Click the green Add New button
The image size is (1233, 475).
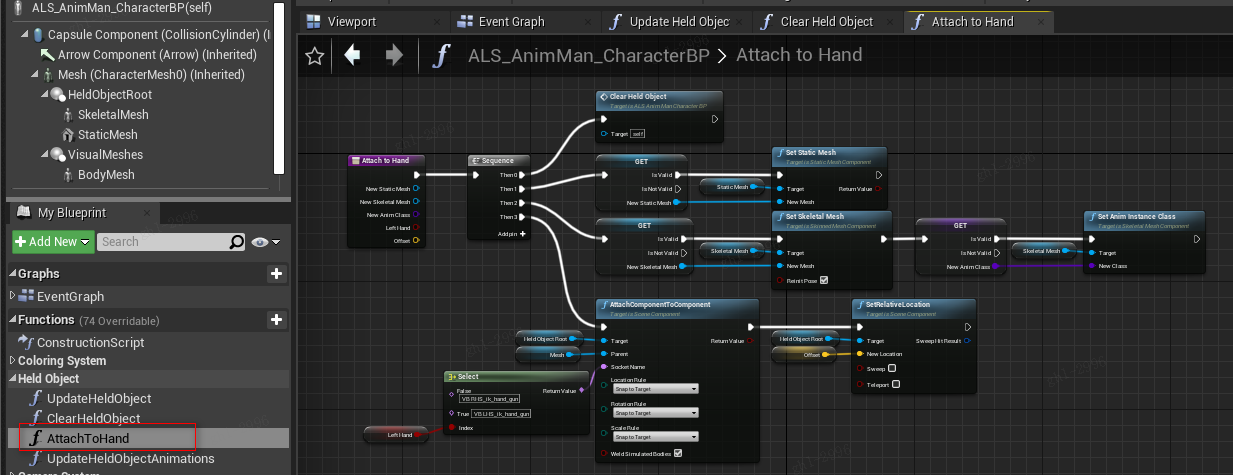[53, 242]
